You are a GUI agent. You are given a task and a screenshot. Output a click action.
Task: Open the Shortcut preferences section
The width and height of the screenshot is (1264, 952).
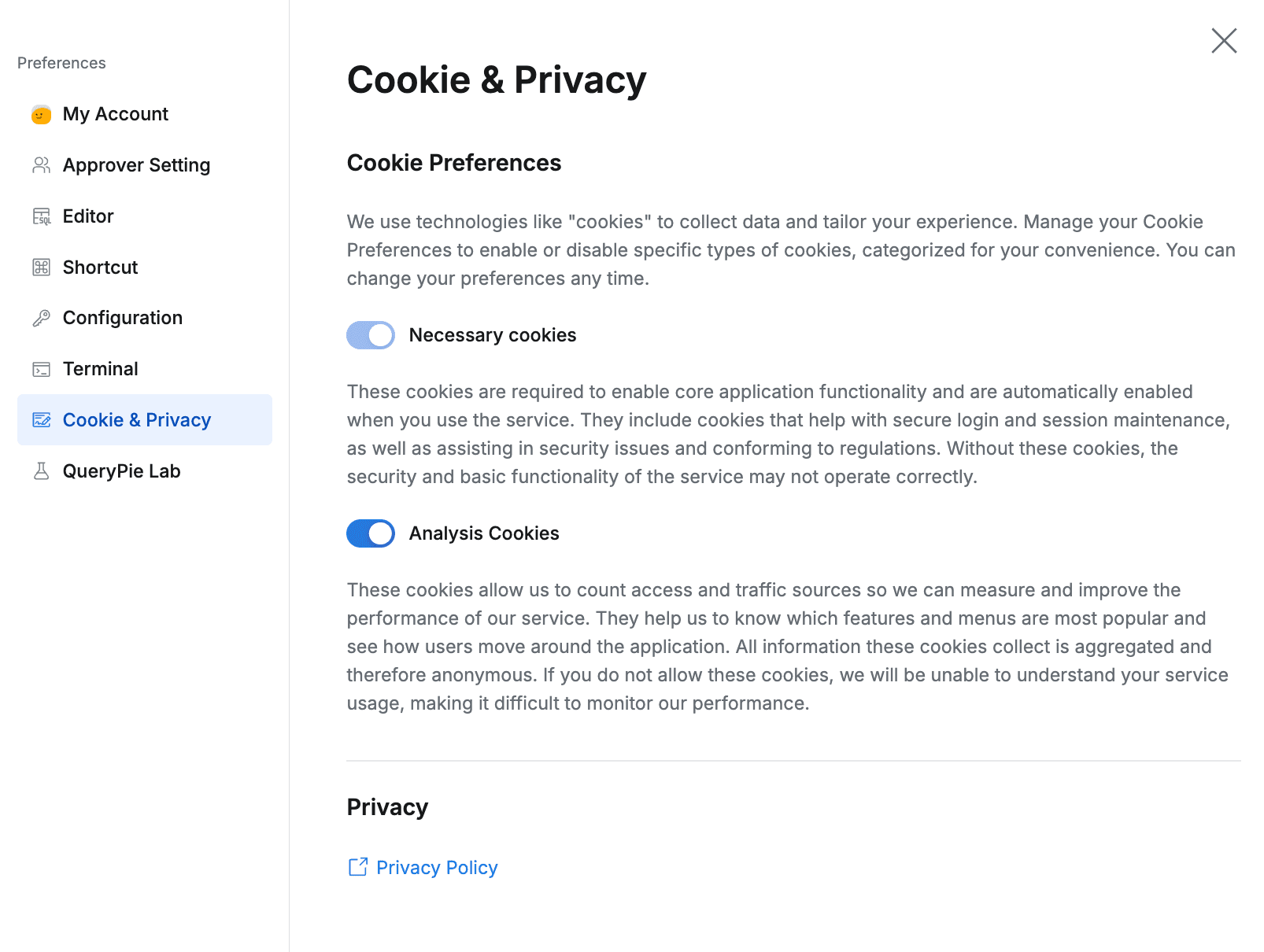pyautogui.click(x=101, y=267)
